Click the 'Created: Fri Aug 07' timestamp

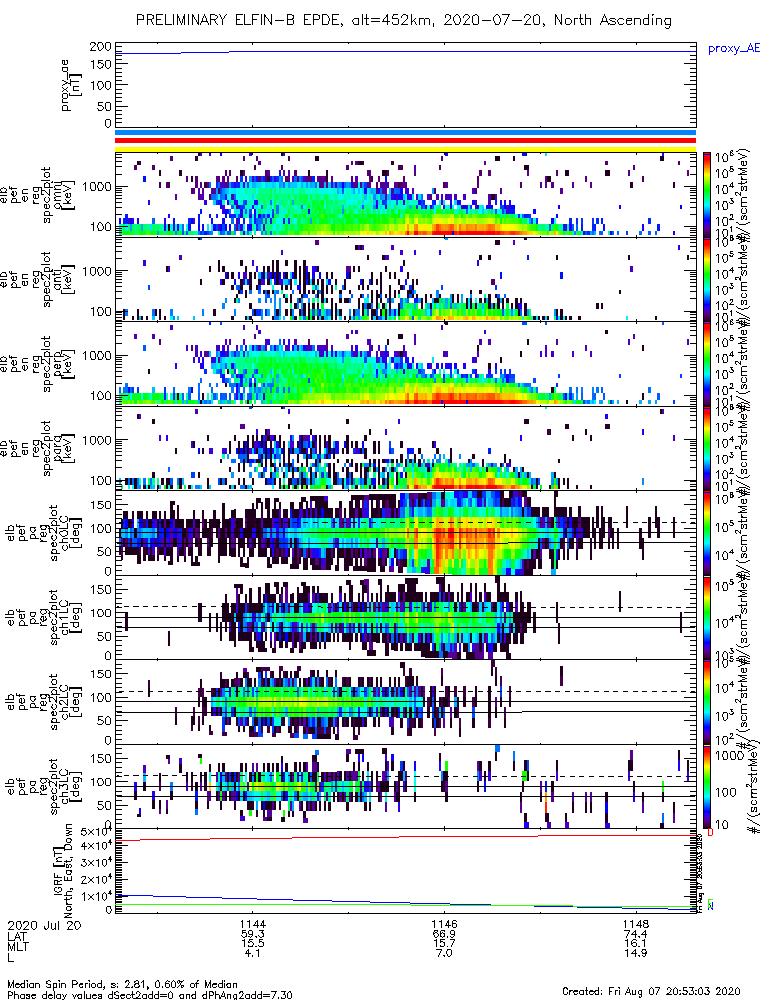point(651,990)
